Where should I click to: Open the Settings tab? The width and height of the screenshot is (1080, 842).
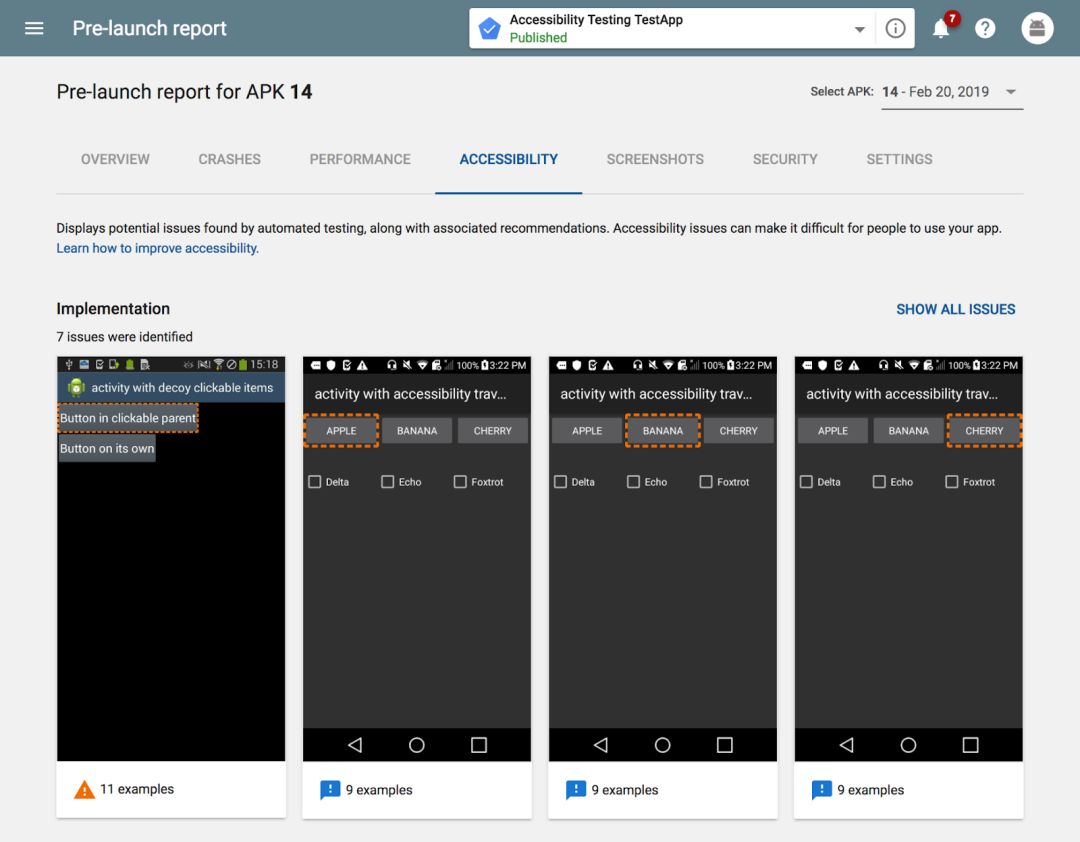899,159
